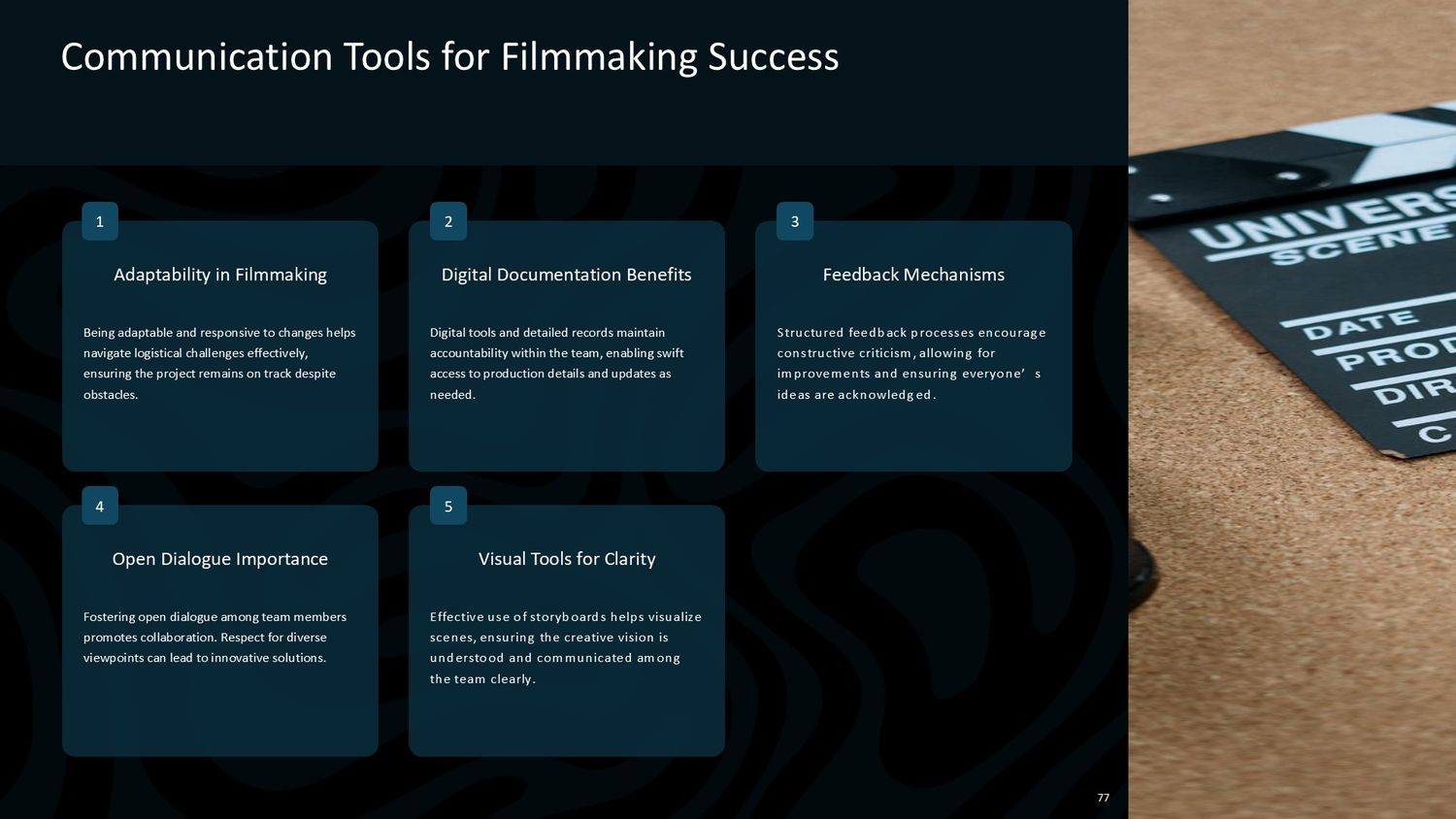Click number badge 4 on Open Dialogue card
1456x819 pixels.
tap(100, 506)
